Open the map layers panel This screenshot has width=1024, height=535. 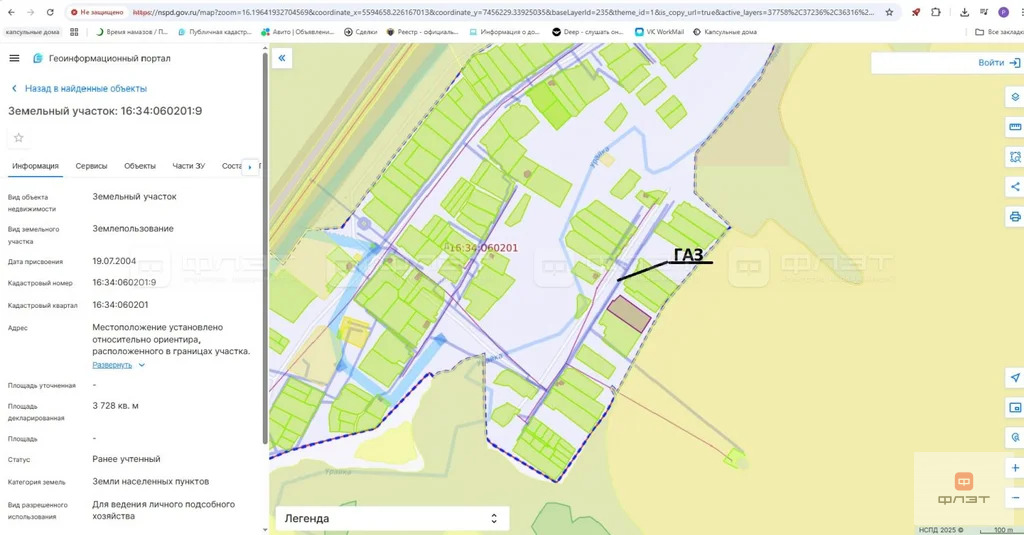(1015, 97)
